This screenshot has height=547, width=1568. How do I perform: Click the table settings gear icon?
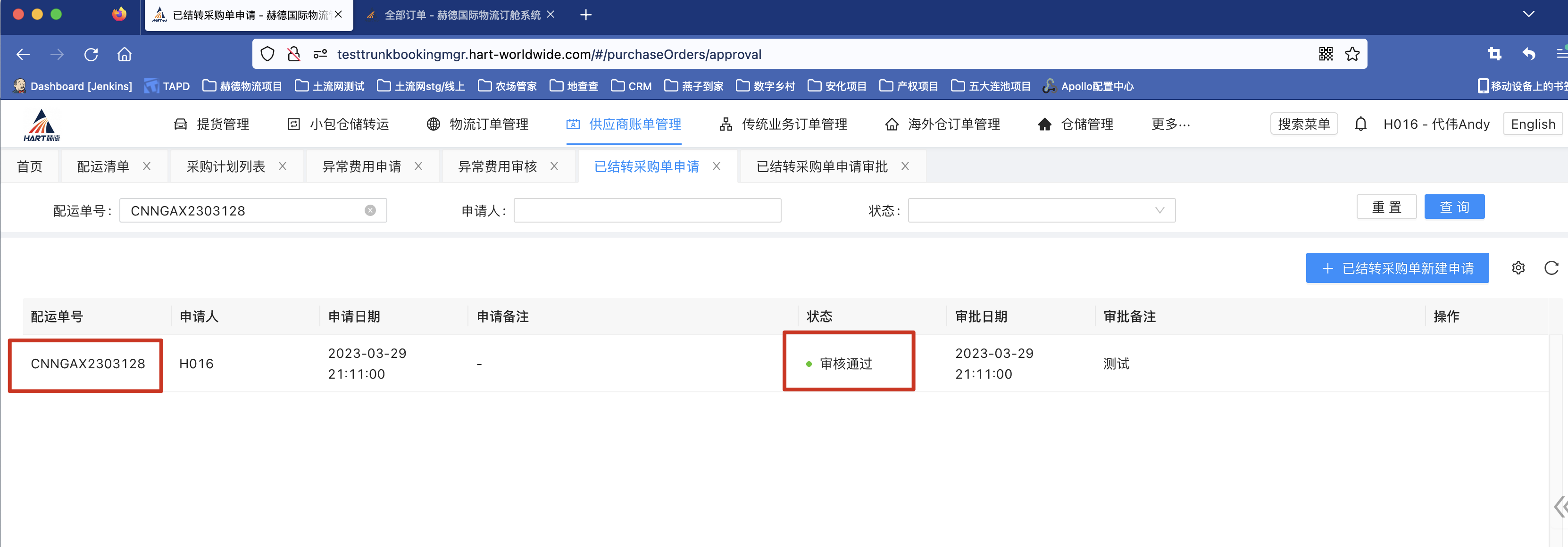pyautogui.click(x=1518, y=268)
